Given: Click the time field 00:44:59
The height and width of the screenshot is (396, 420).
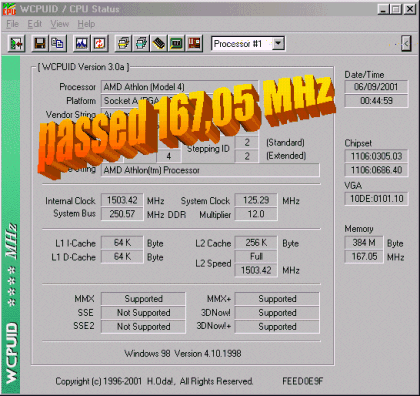Looking at the screenshot, I should click(x=376, y=101).
